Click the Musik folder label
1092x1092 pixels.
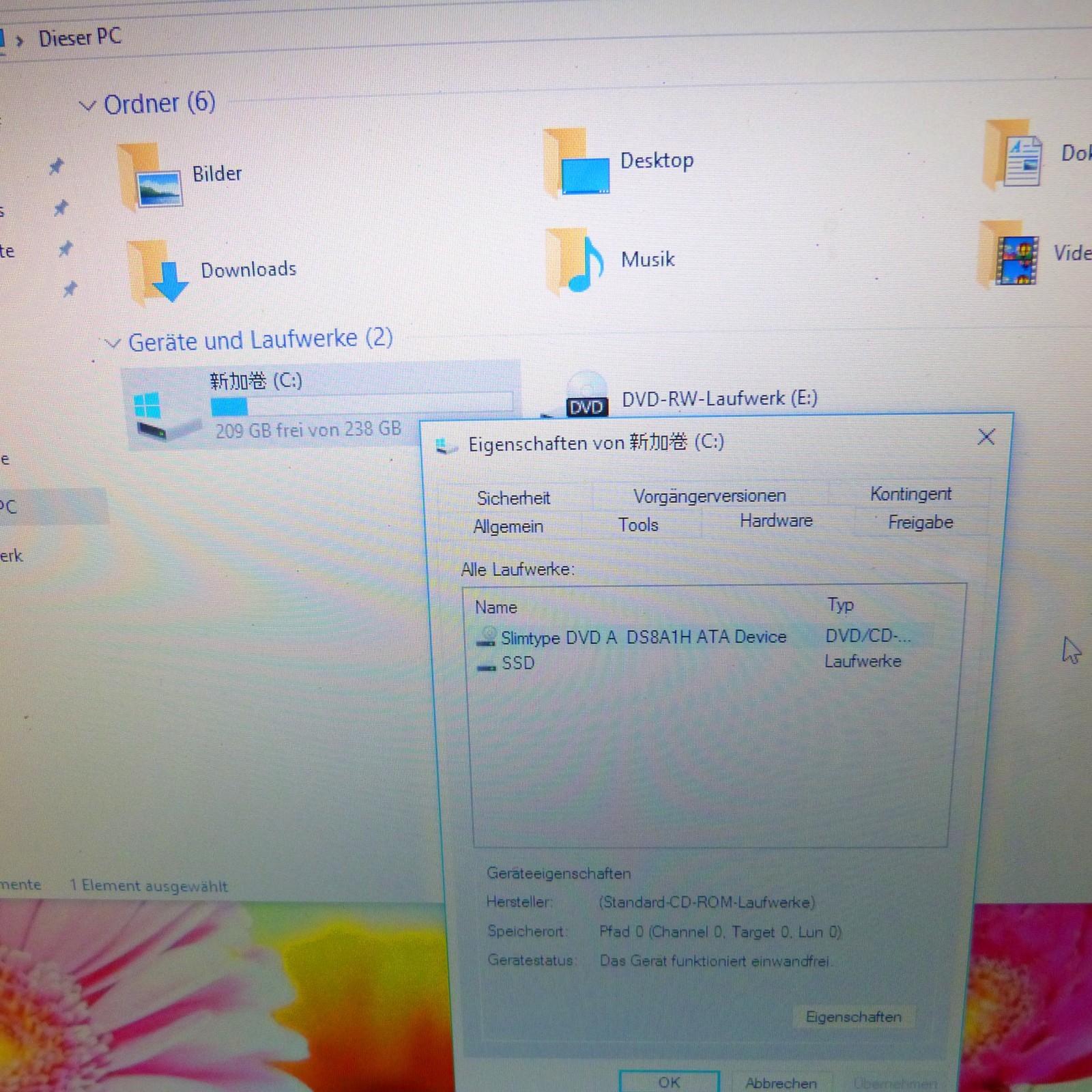648,259
